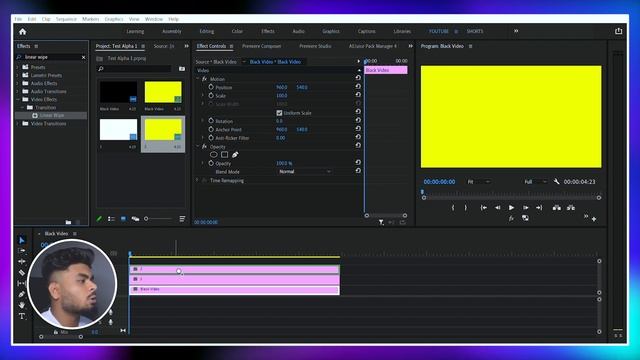Click Extract button in Program monitor
Viewport: 640px width, 360px height.
571,208
